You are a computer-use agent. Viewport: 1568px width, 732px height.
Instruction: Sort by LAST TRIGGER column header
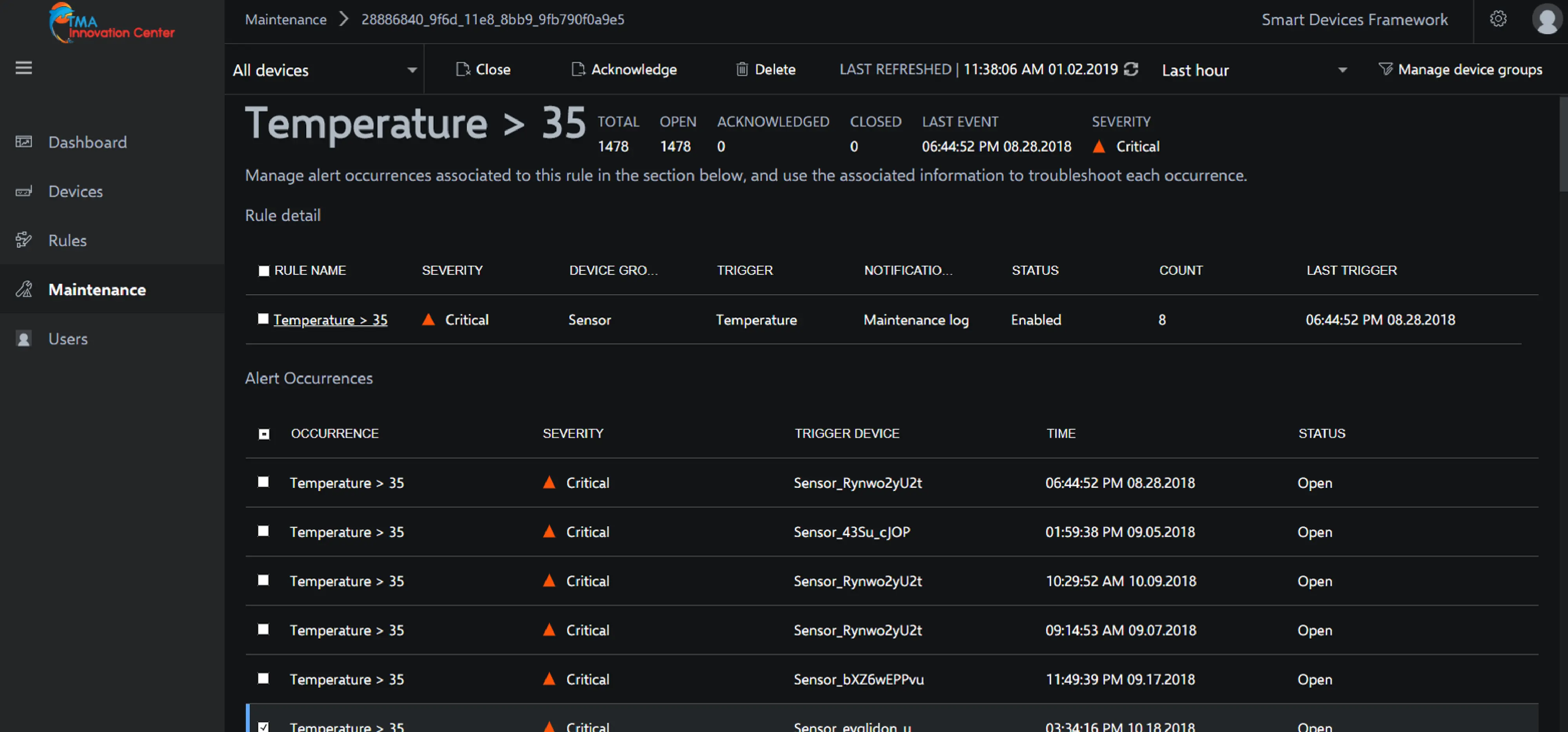tap(1351, 271)
